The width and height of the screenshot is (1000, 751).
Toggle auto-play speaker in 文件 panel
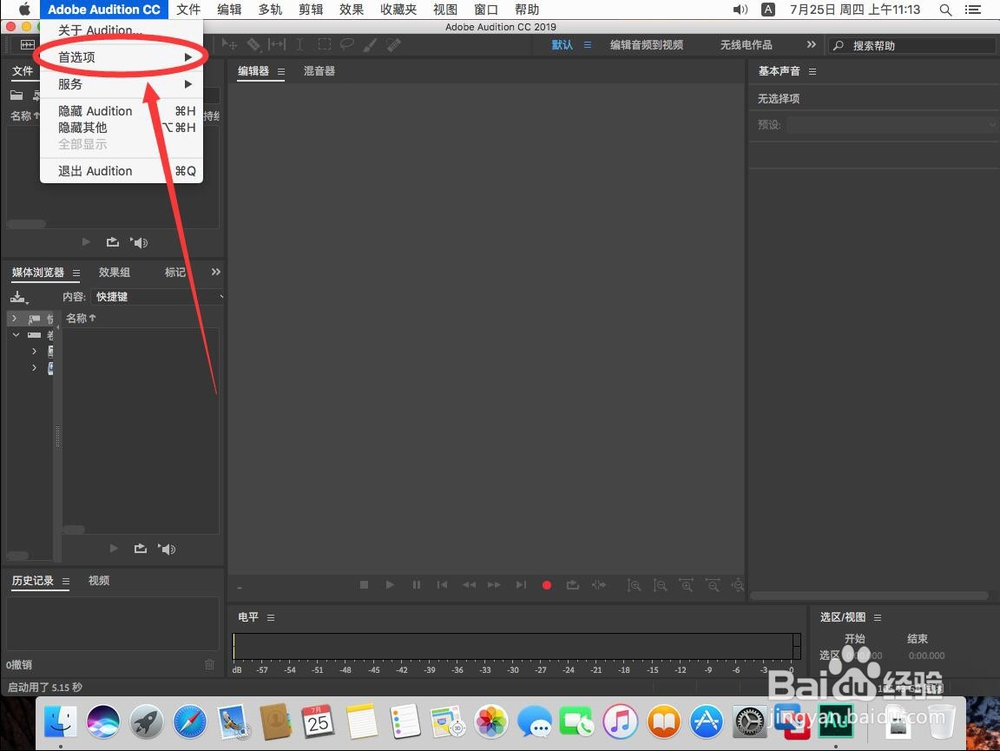[139, 242]
